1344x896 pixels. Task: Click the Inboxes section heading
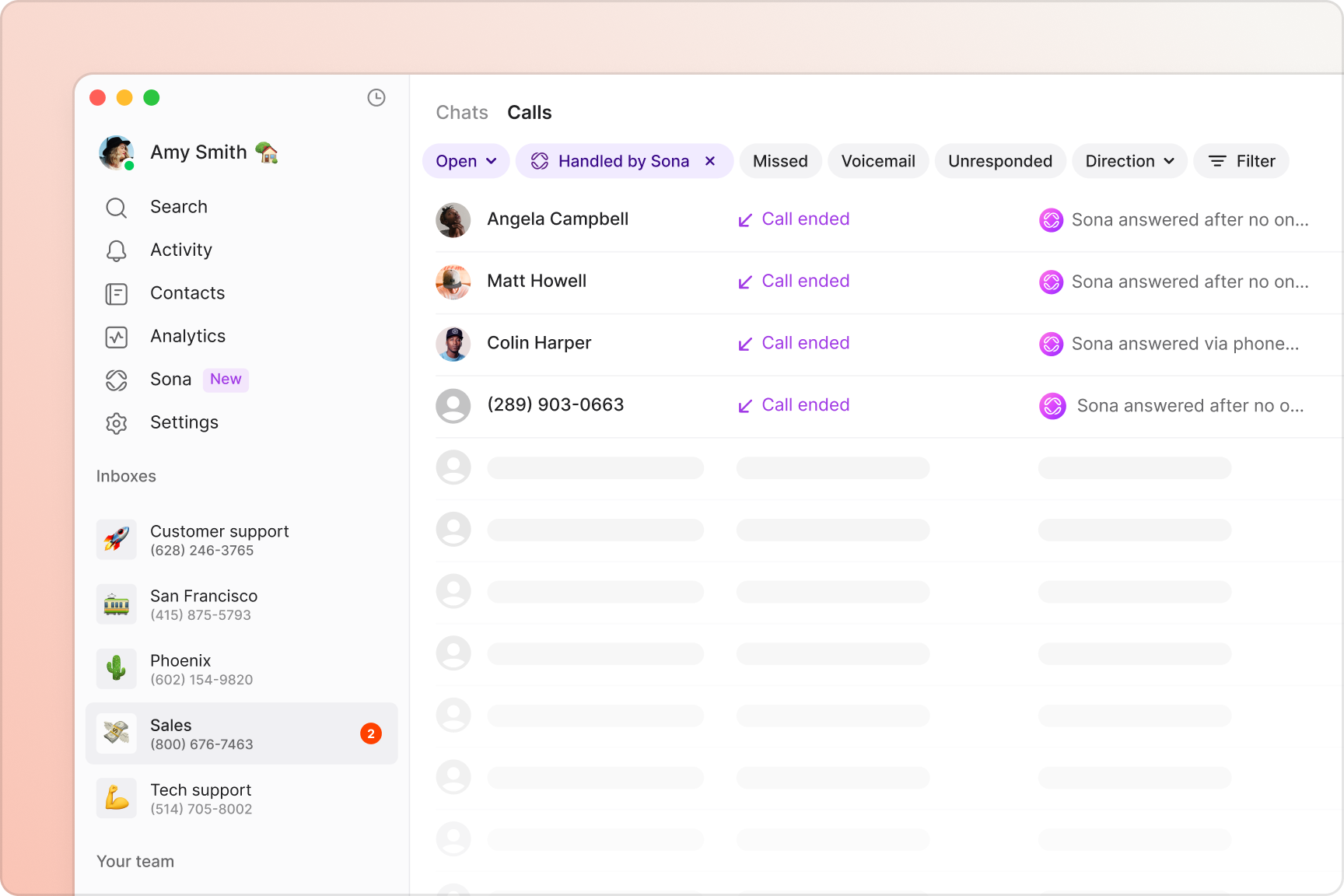pyautogui.click(x=126, y=476)
